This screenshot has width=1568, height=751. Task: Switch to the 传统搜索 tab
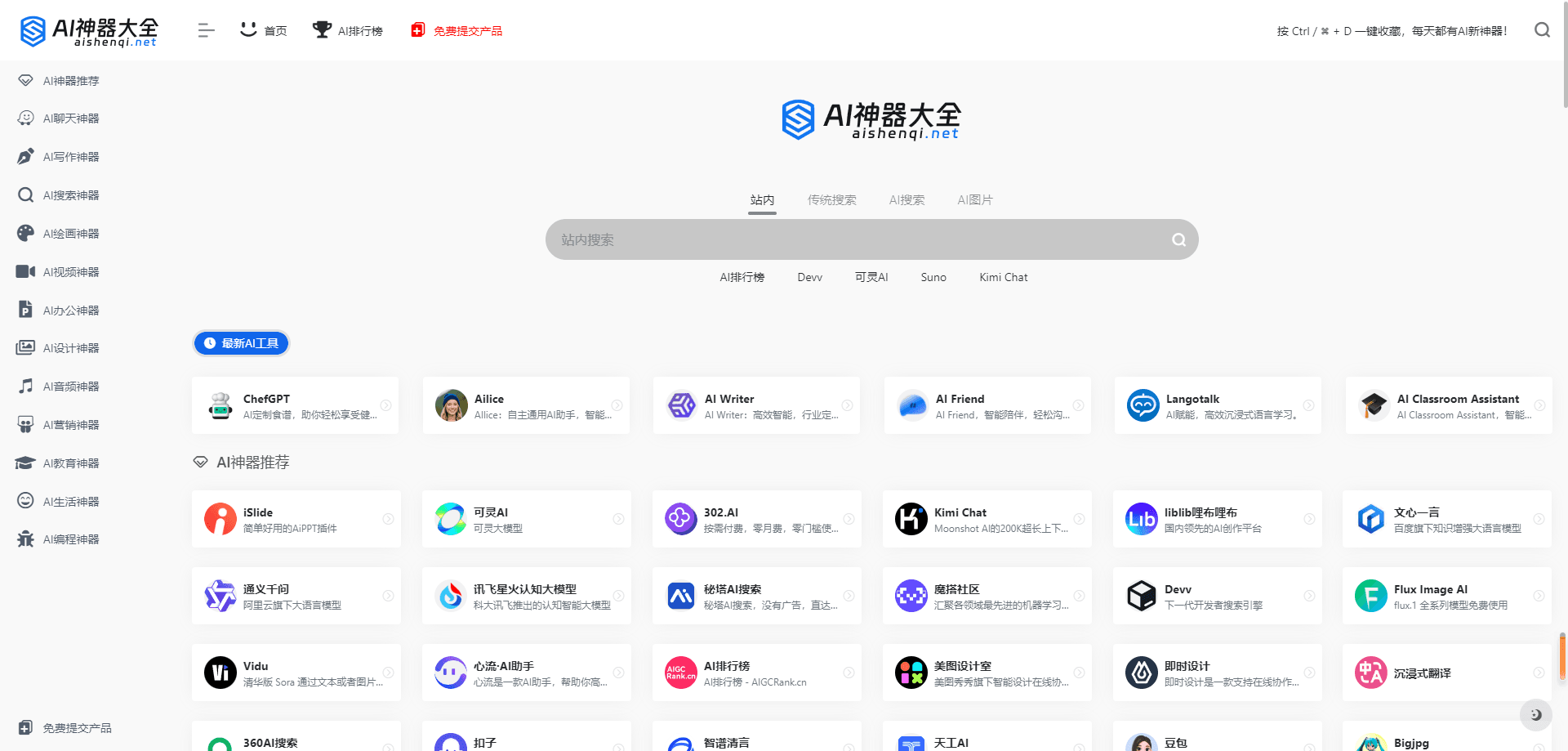[x=832, y=200]
